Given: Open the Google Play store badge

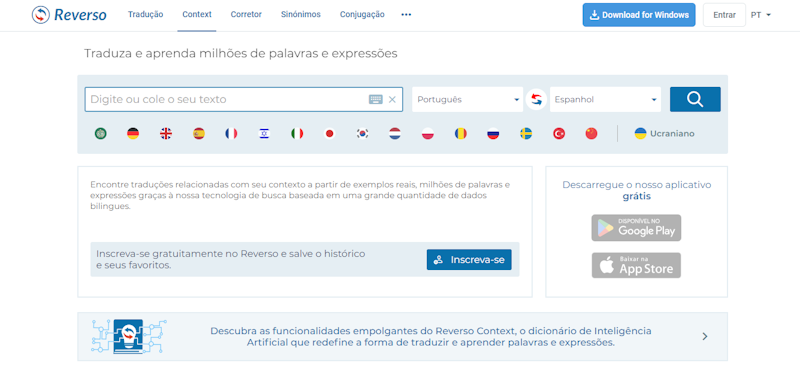Looking at the screenshot, I should [636, 228].
